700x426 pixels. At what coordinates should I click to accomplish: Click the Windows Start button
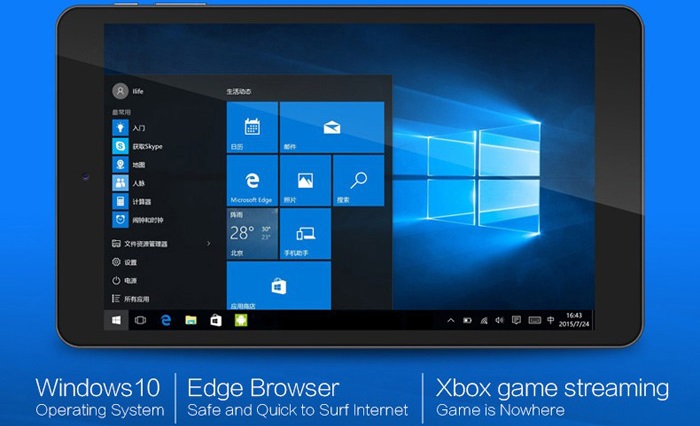pyautogui.click(x=117, y=320)
